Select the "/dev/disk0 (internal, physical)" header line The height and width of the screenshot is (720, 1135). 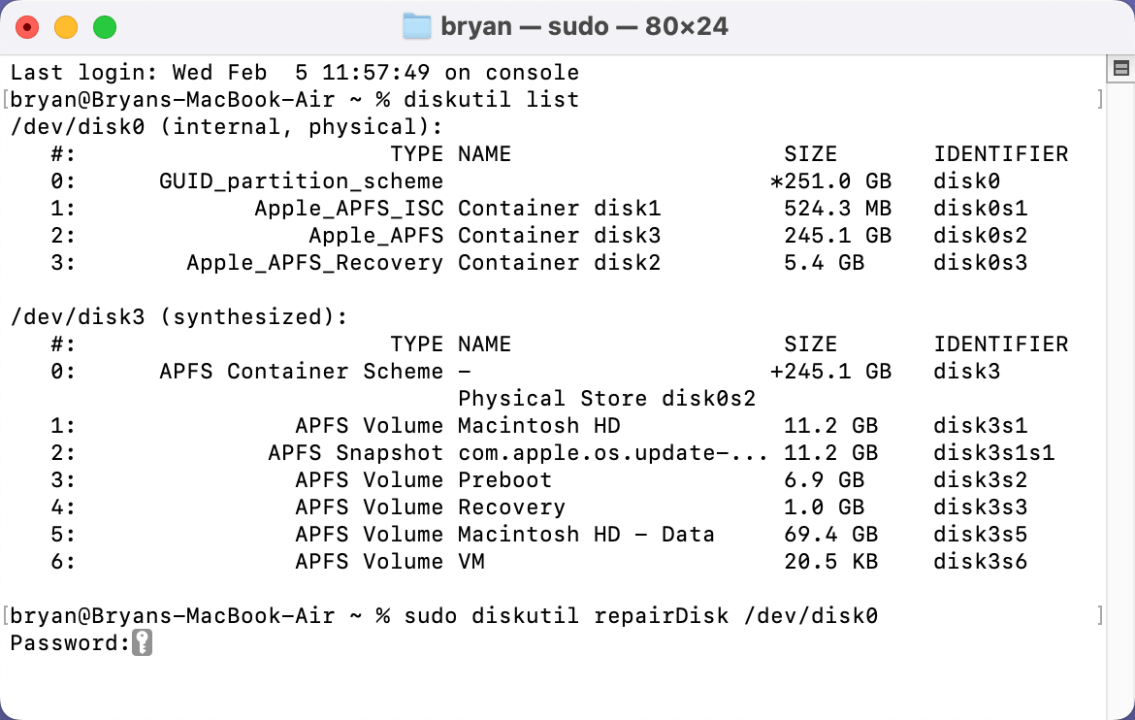point(226,127)
